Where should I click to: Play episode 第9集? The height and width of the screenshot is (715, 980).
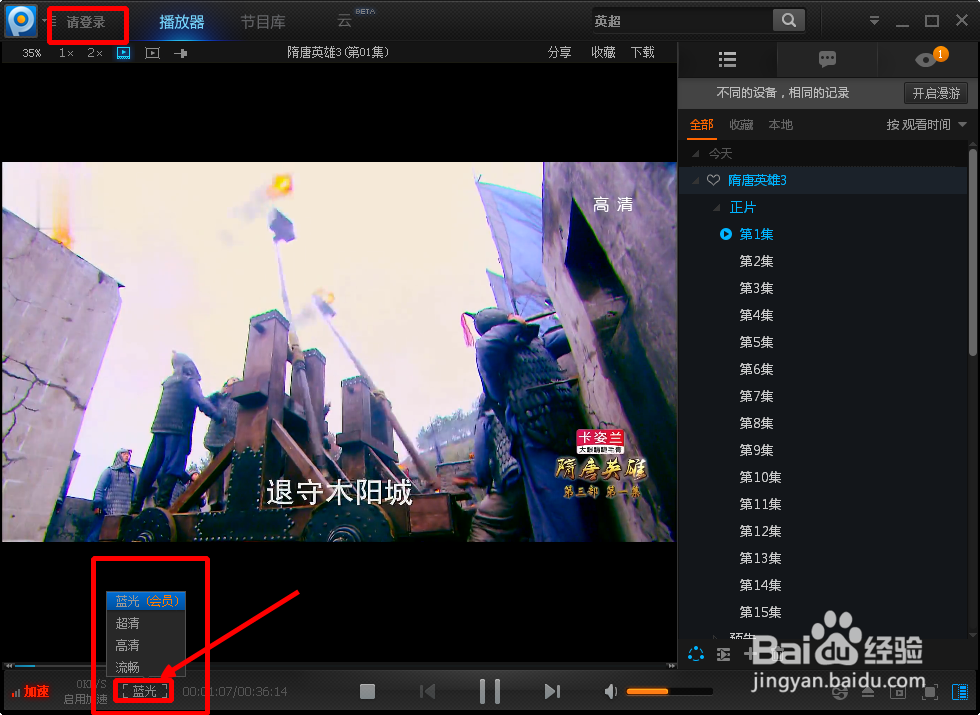pyautogui.click(x=756, y=450)
